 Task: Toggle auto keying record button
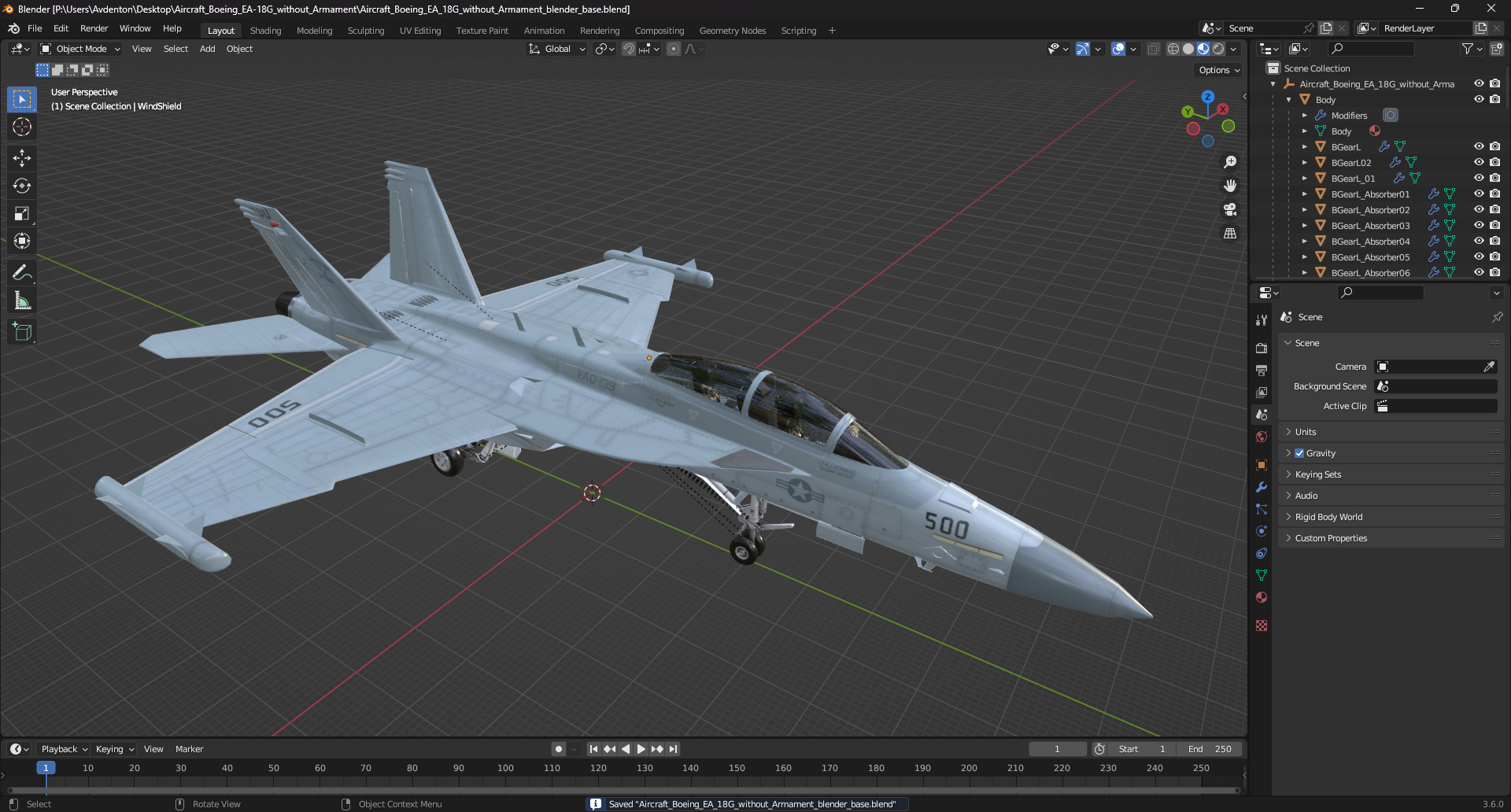pyautogui.click(x=559, y=749)
